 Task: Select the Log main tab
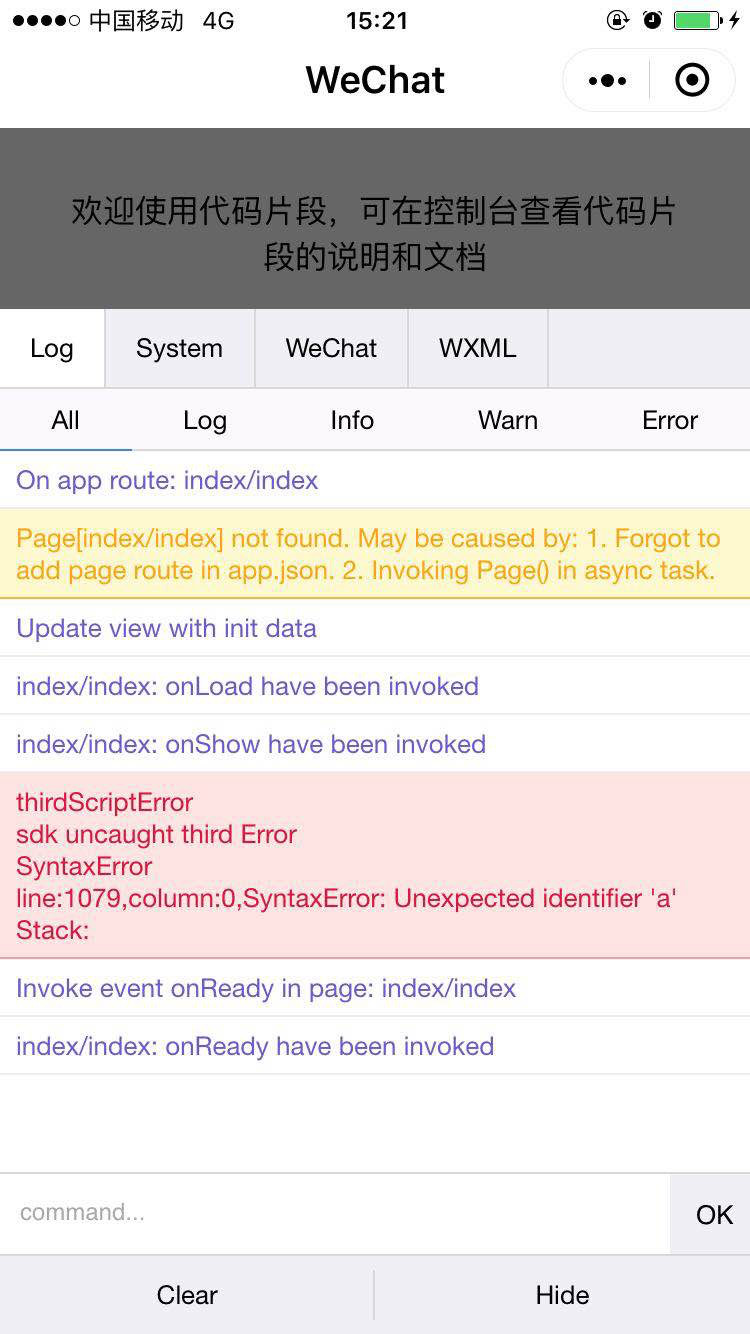tap(52, 348)
